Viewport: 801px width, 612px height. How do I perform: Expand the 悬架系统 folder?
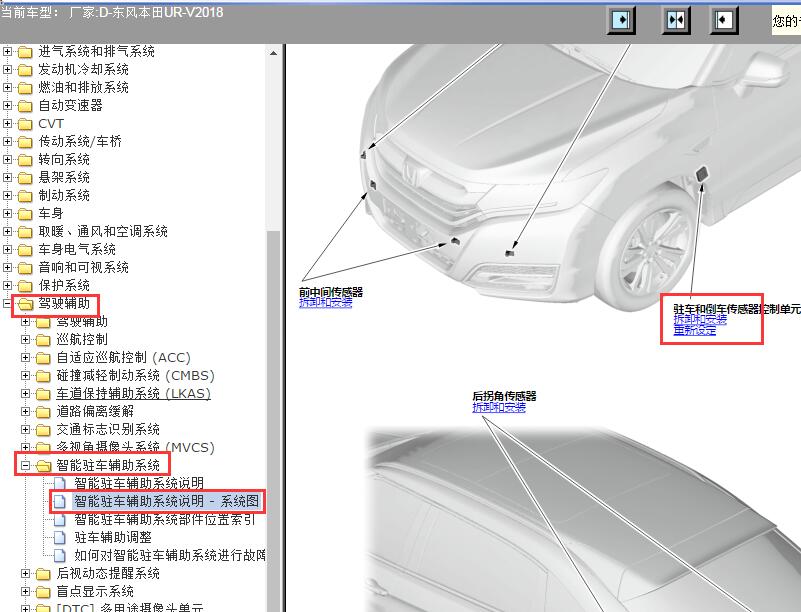pyautogui.click(x=7, y=177)
